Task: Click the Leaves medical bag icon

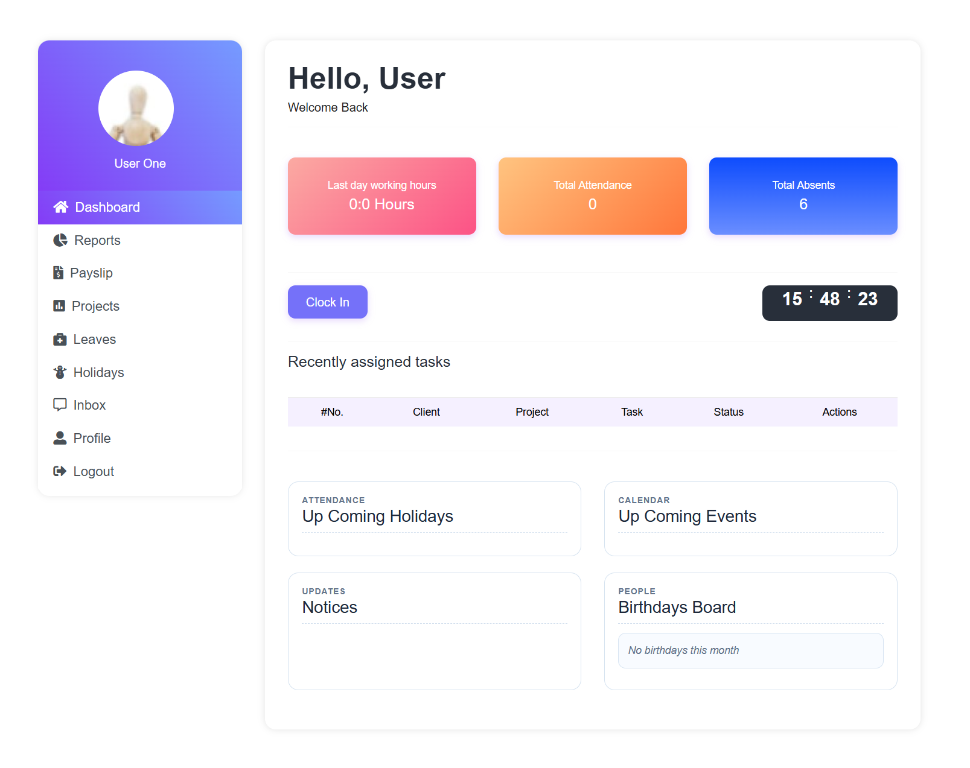Action: tap(60, 339)
